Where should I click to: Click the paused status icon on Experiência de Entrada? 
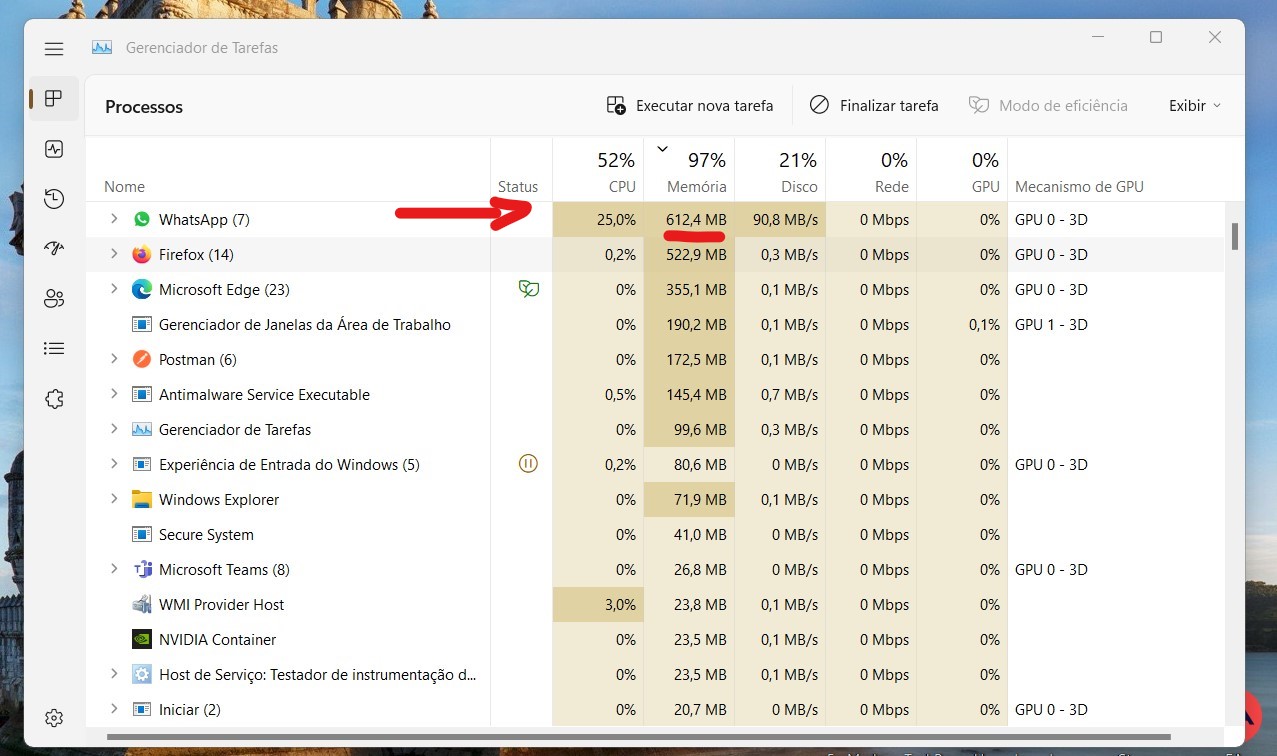pos(528,464)
